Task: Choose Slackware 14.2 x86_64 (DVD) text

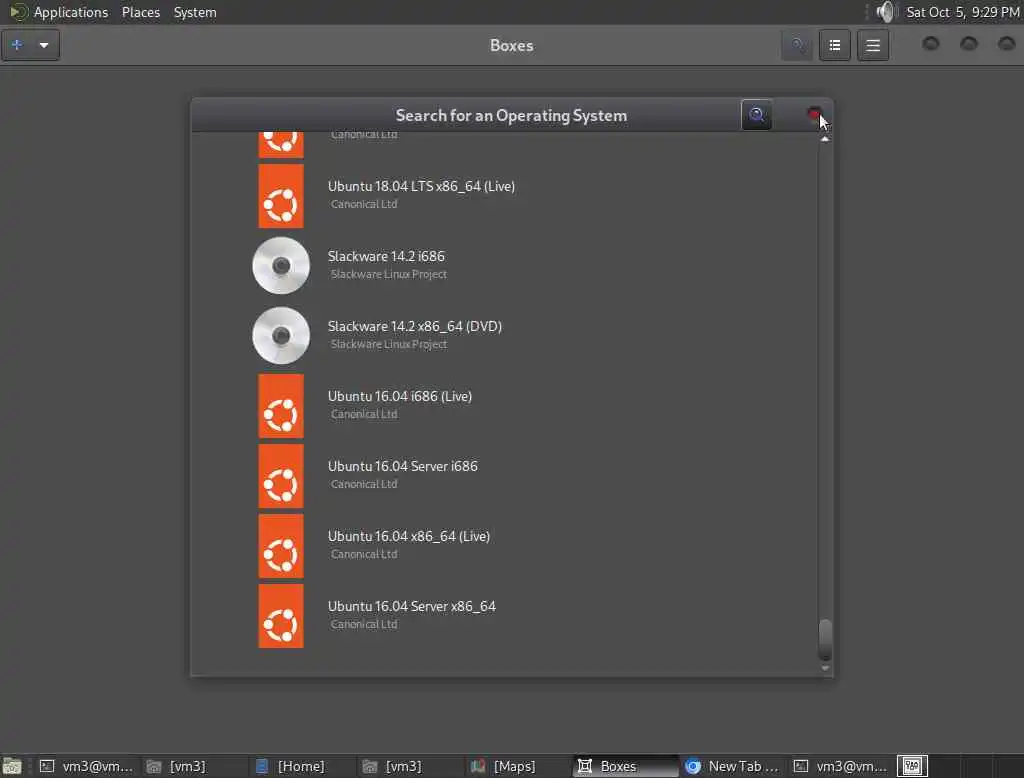Action: pyautogui.click(x=415, y=326)
